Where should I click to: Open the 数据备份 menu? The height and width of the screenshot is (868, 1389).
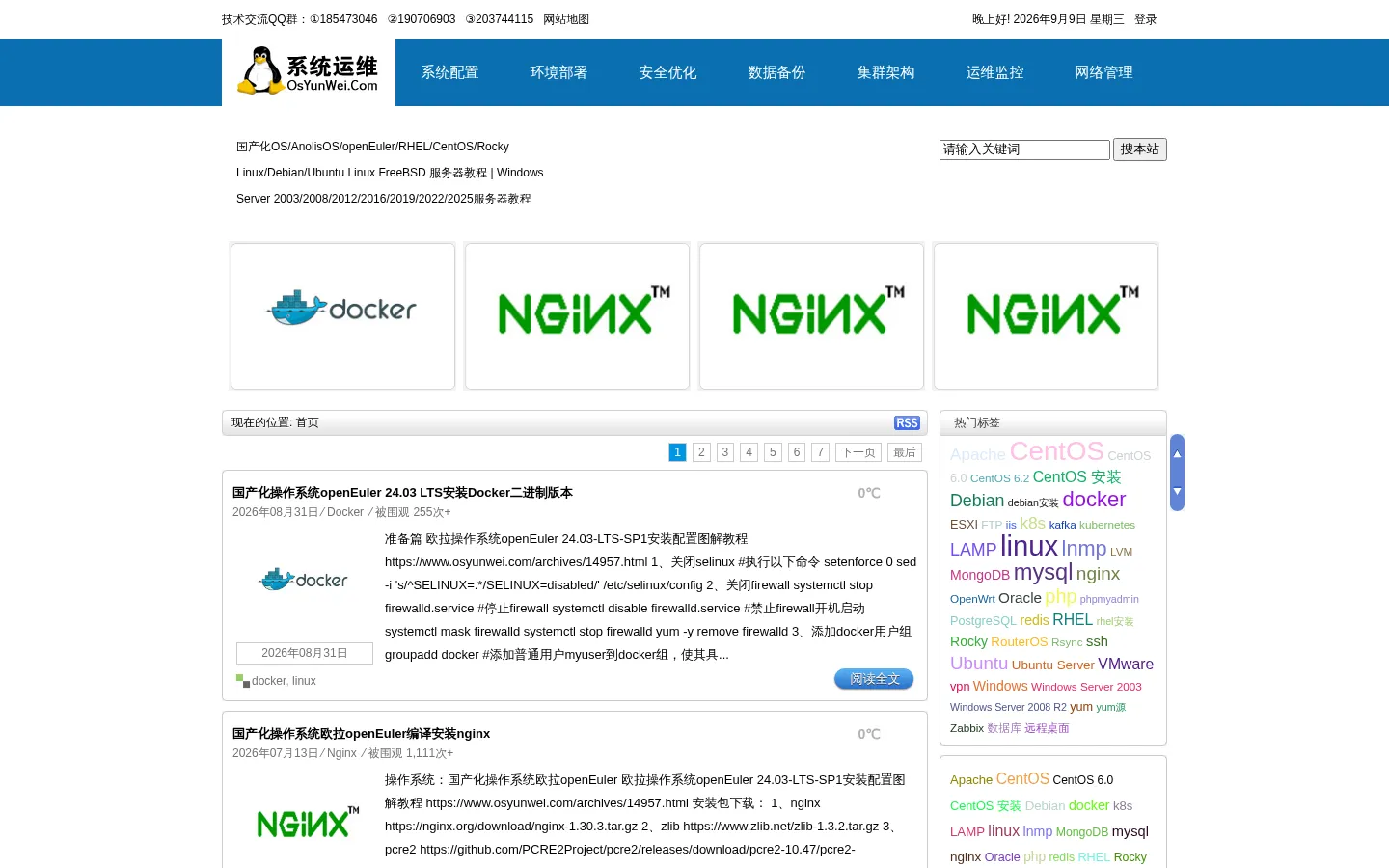(776, 72)
